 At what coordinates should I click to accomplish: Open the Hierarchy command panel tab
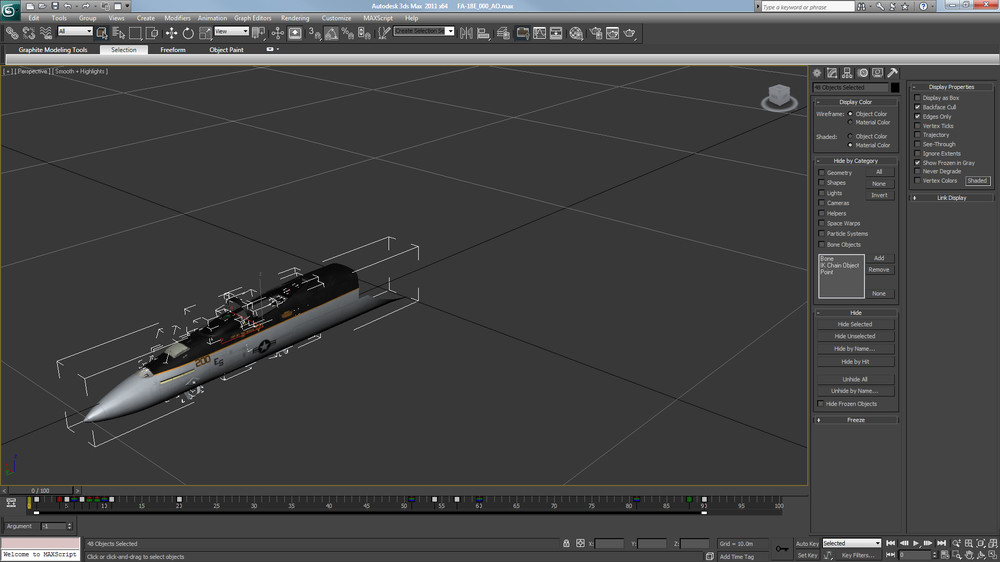pyautogui.click(x=847, y=73)
